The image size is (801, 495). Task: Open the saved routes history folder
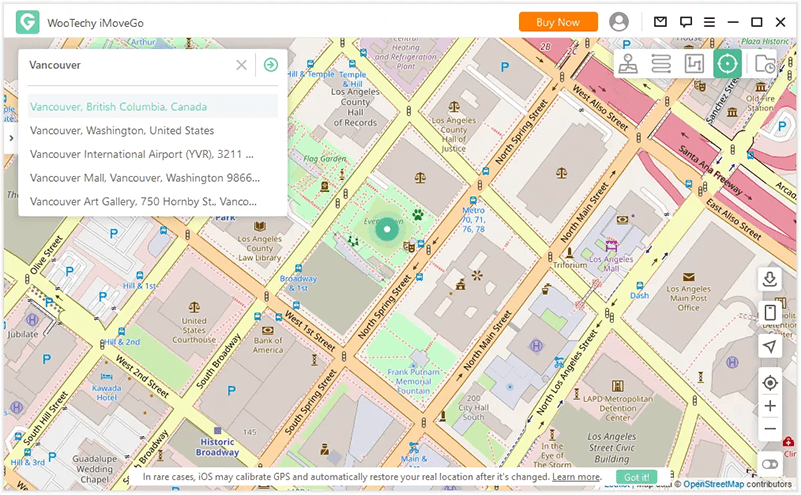click(765, 64)
